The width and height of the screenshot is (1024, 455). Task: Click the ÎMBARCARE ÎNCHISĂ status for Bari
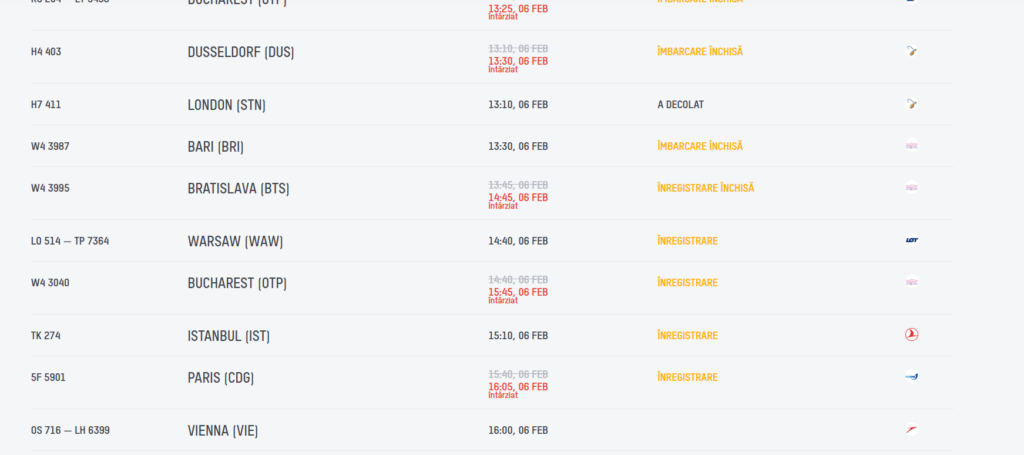(x=700, y=146)
